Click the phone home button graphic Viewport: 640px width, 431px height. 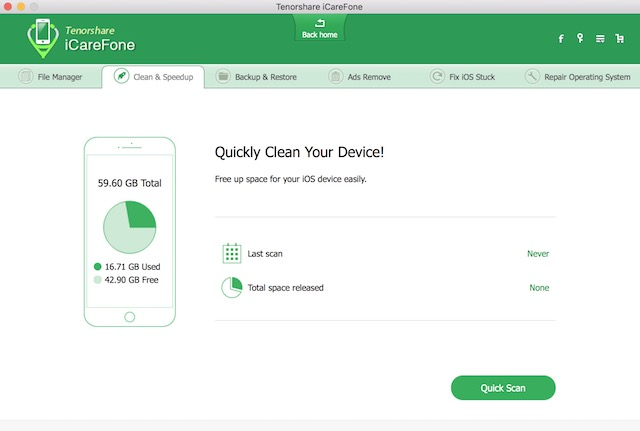129,317
